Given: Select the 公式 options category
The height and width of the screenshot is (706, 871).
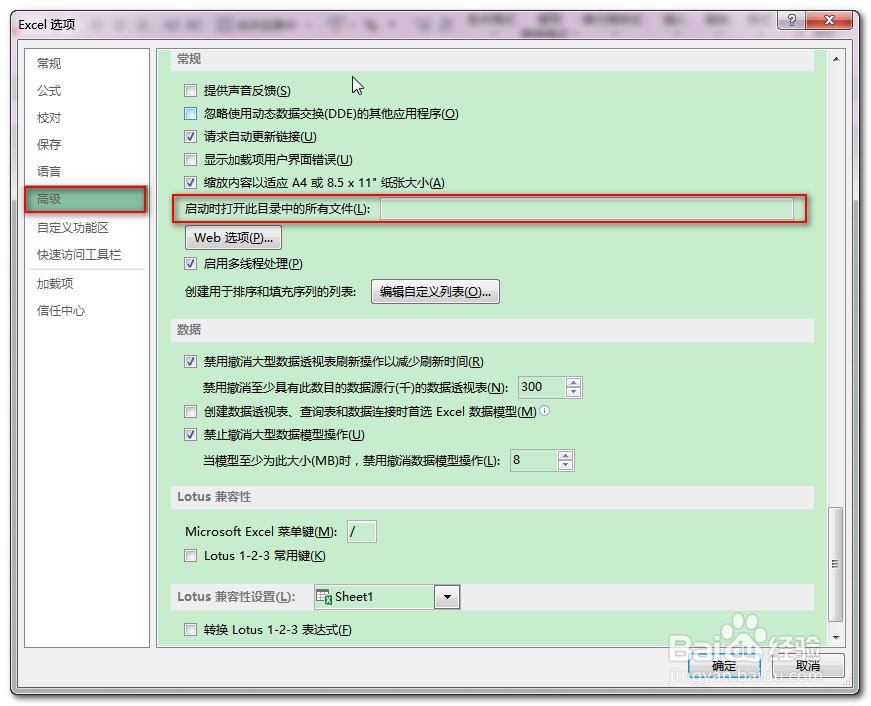Looking at the screenshot, I should (49, 91).
